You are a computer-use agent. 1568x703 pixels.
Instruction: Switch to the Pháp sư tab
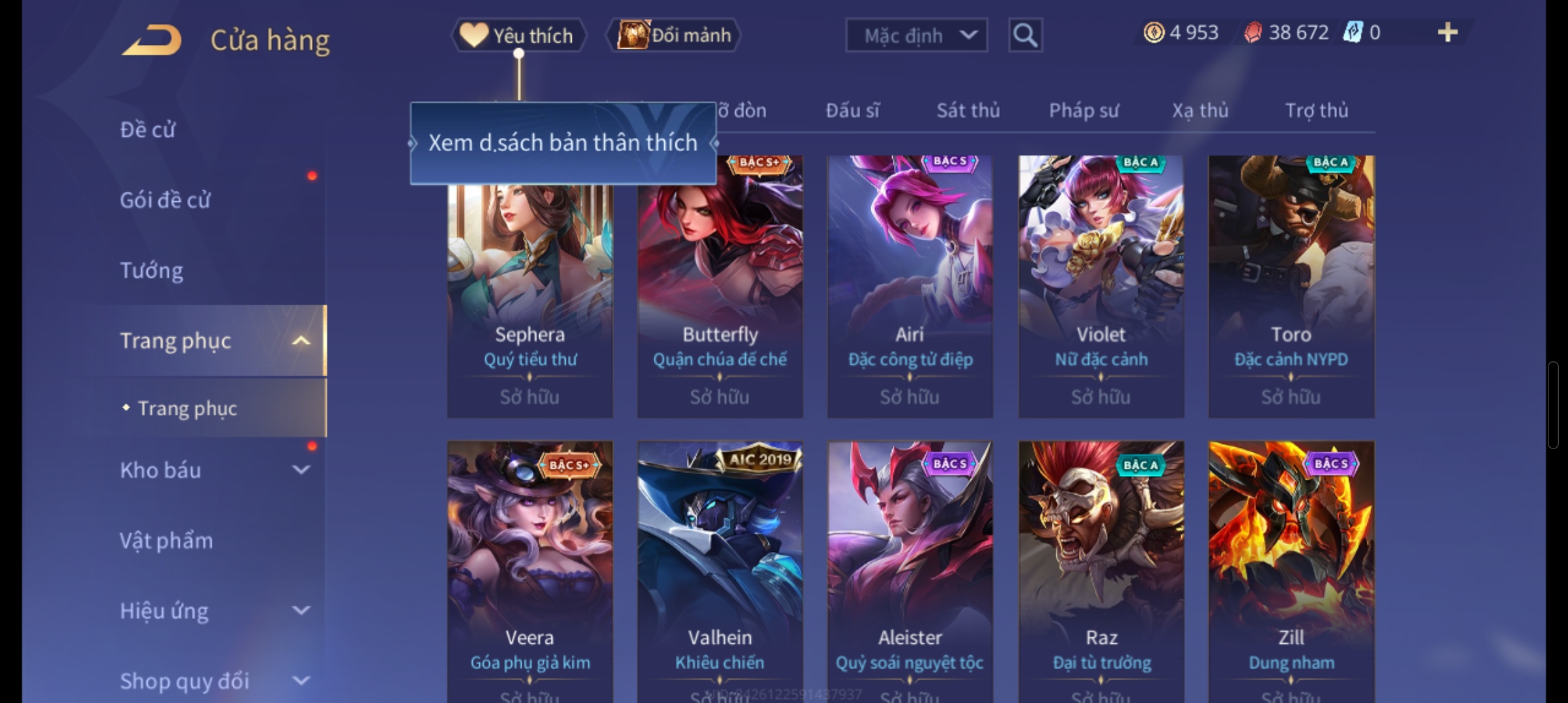pyautogui.click(x=1084, y=111)
